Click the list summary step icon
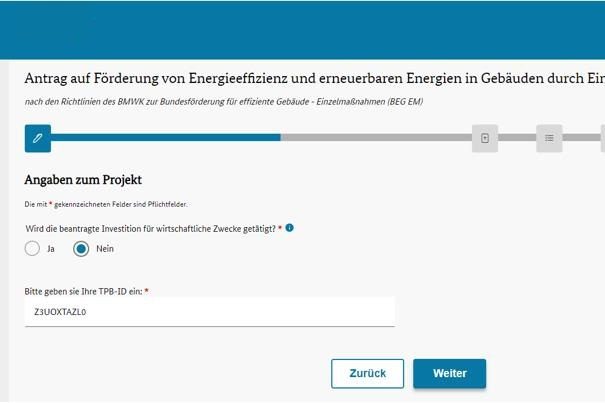The height and width of the screenshot is (403, 605). (x=549, y=138)
